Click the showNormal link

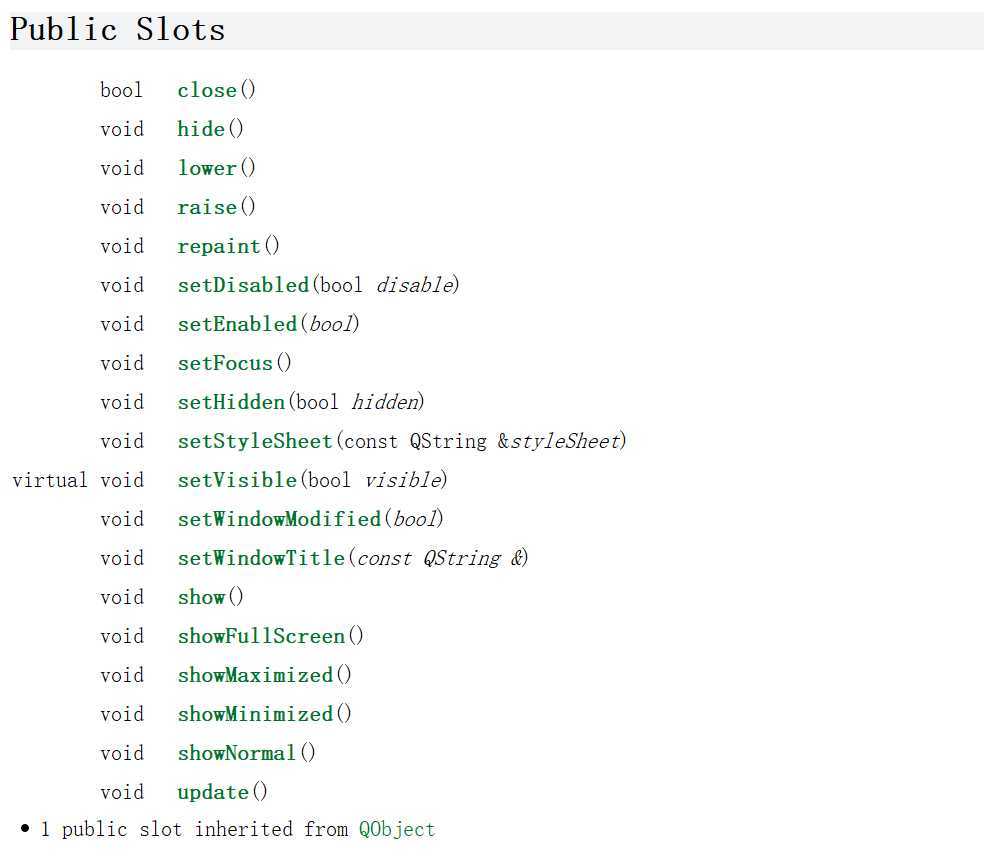237,753
